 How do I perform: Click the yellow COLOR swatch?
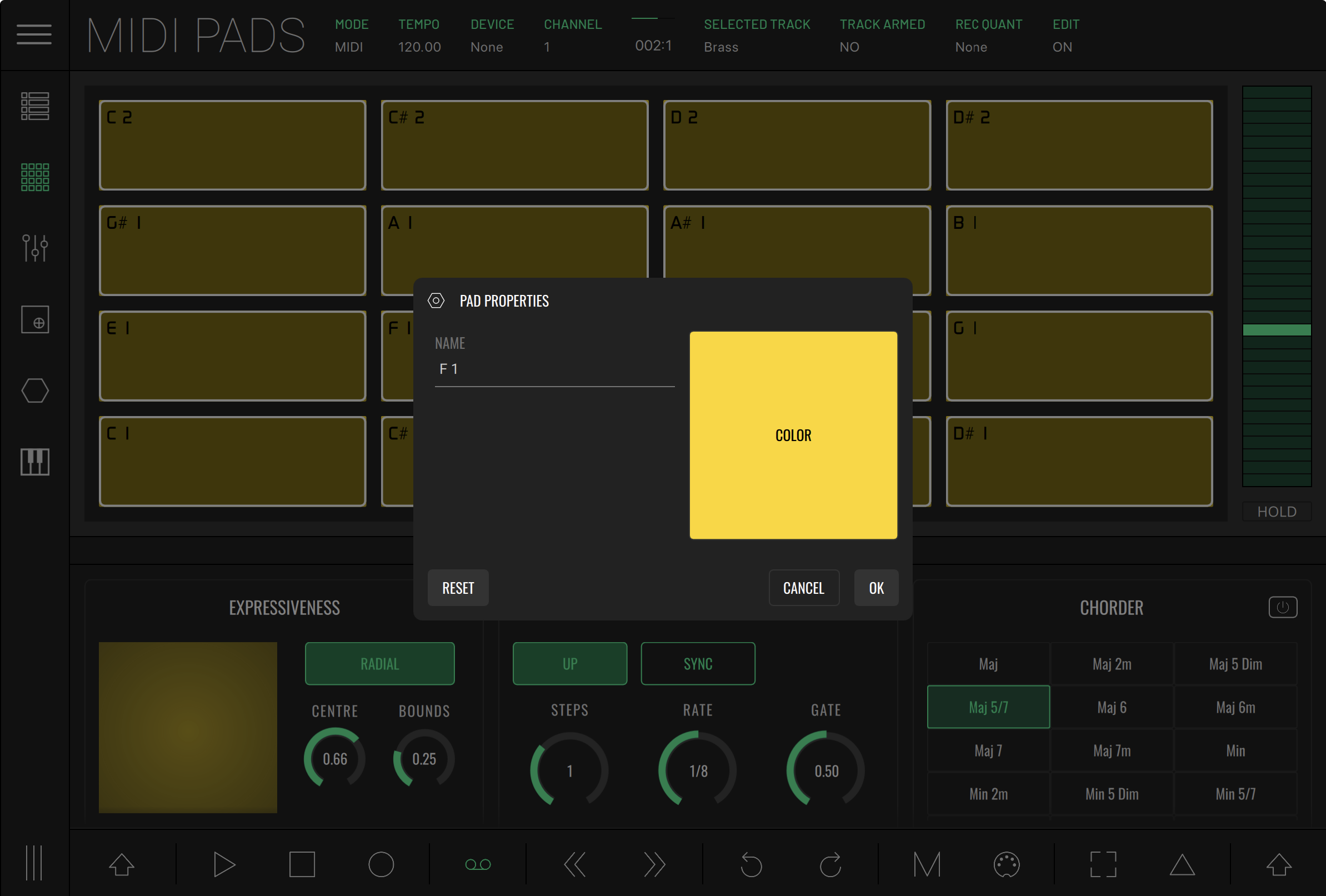point(793,435)
